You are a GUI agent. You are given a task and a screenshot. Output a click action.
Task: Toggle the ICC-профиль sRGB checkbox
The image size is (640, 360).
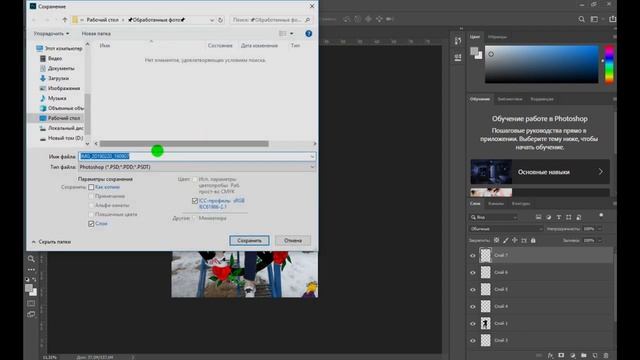tap(195, 201)
